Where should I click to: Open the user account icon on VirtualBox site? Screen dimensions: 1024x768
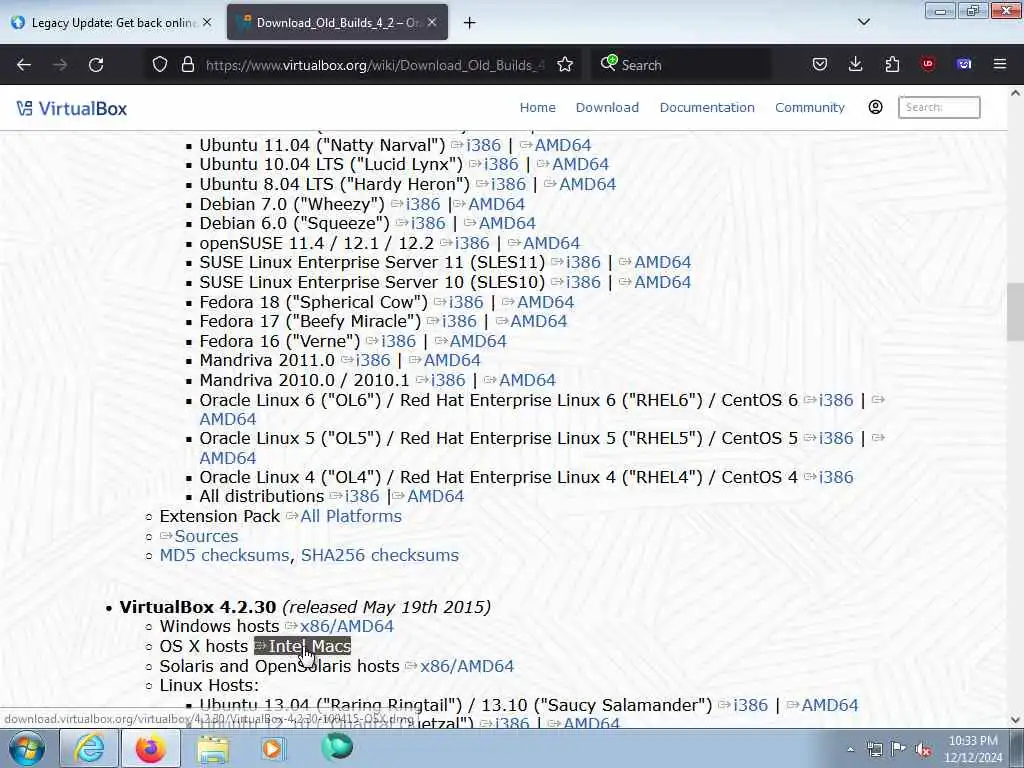(x=875, y=107)
